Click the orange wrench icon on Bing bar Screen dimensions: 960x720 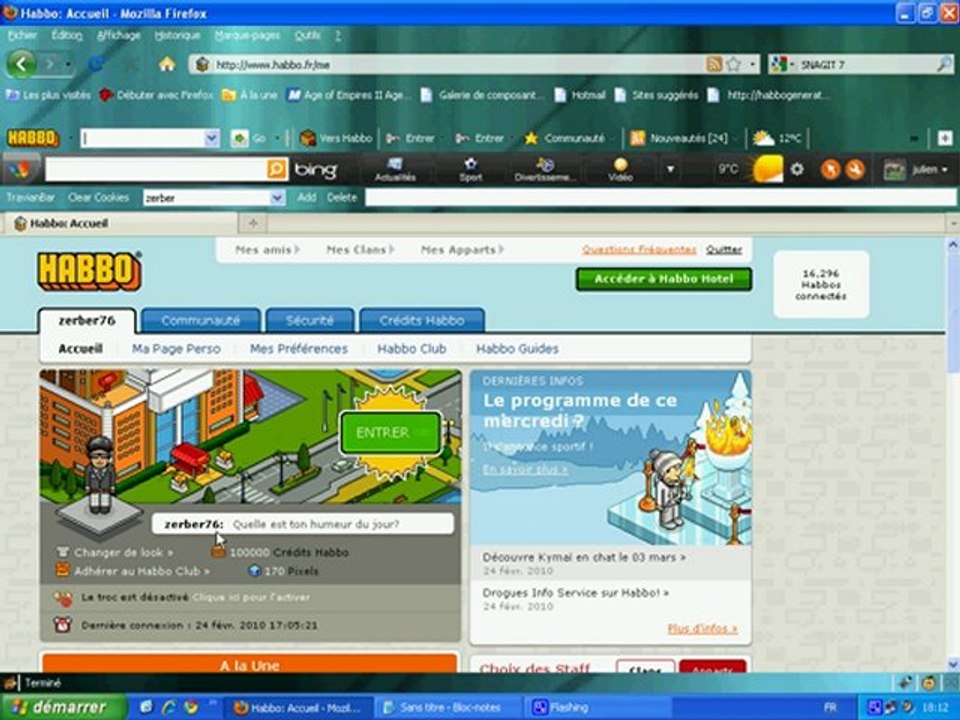855,169
